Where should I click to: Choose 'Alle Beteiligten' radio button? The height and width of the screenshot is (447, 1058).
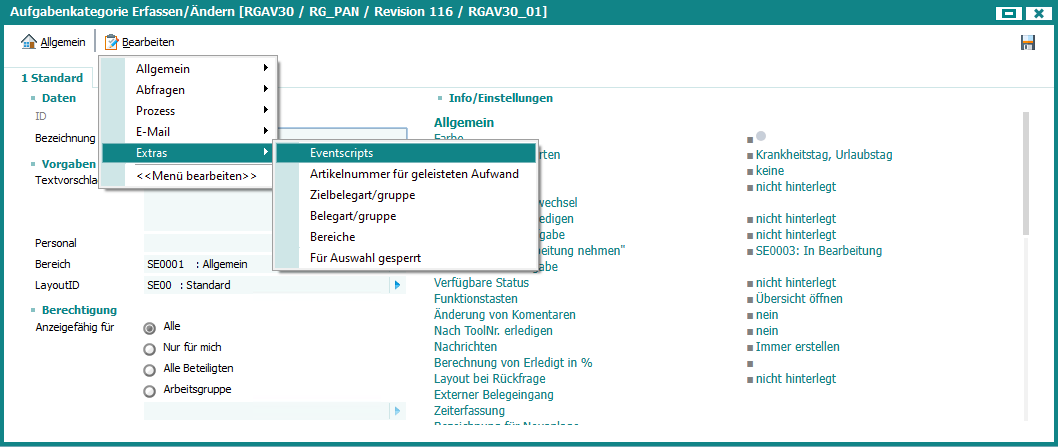150,369
